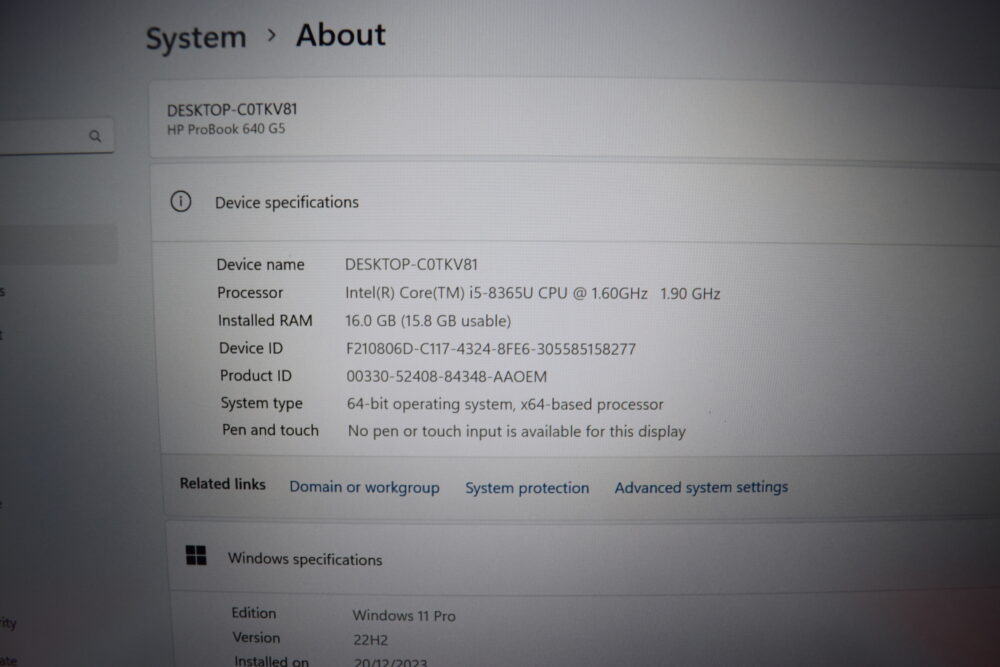This screenshot has width=1000, height=667.
Task: Click the System type label
Action: click(261, 404)
